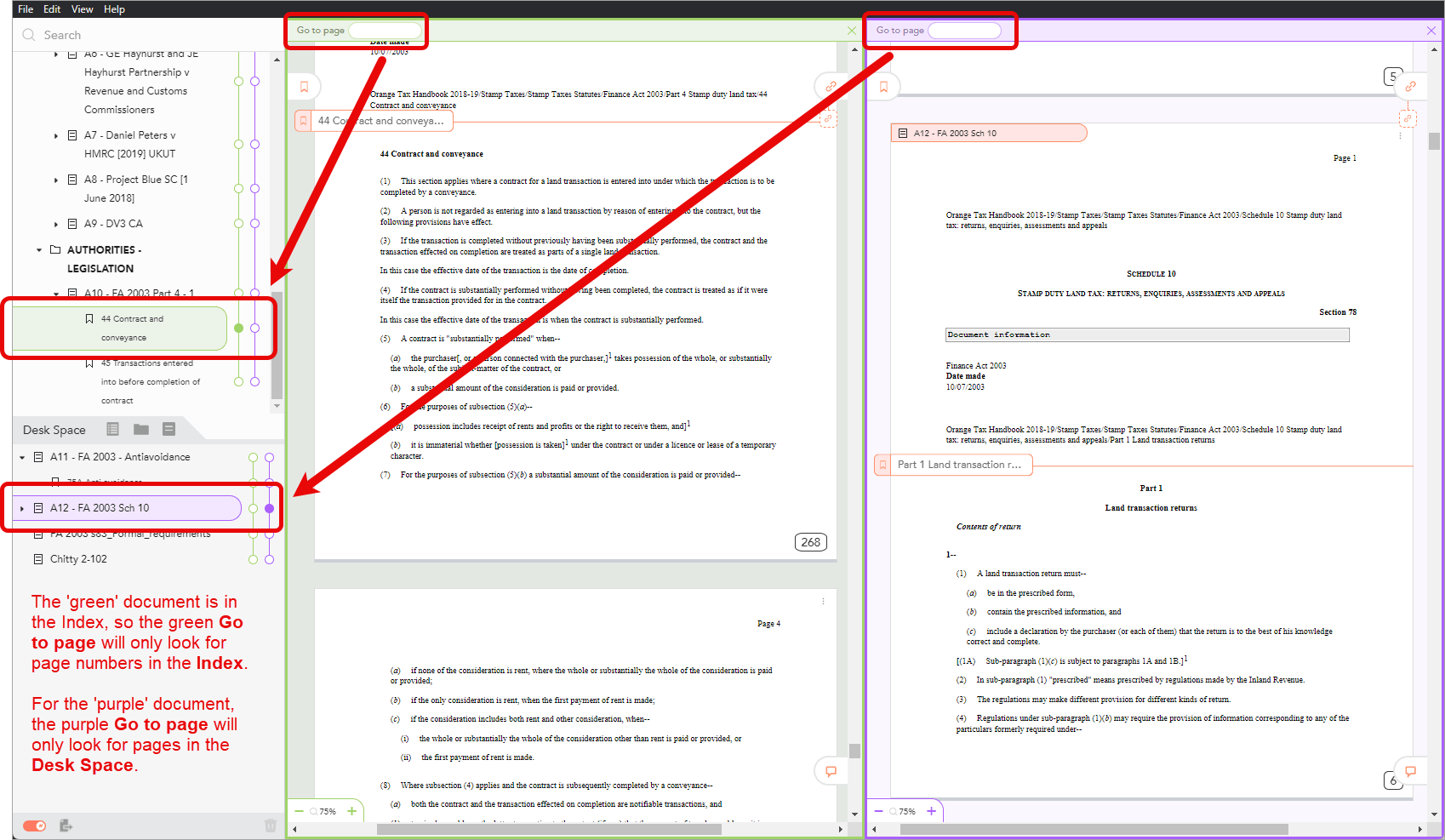The width and height of the screenshot is (1445, 840).
Task: Open the View menu
Action: 83,9
